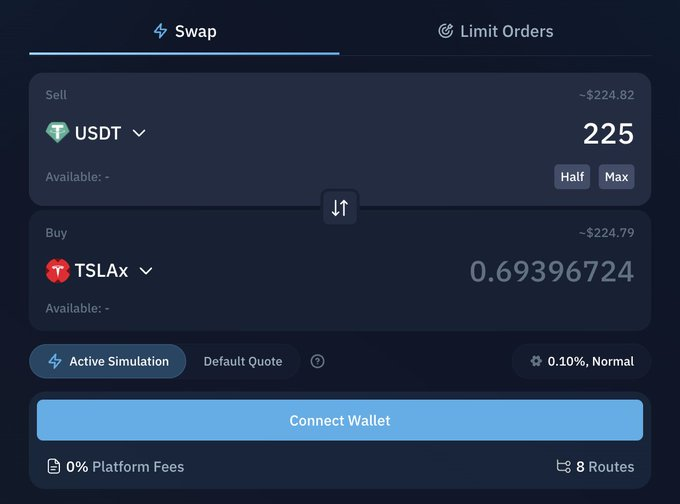Viewport: 680px width, 504px height.
Task: Open slippage settings gear icon
Action: 536,361
